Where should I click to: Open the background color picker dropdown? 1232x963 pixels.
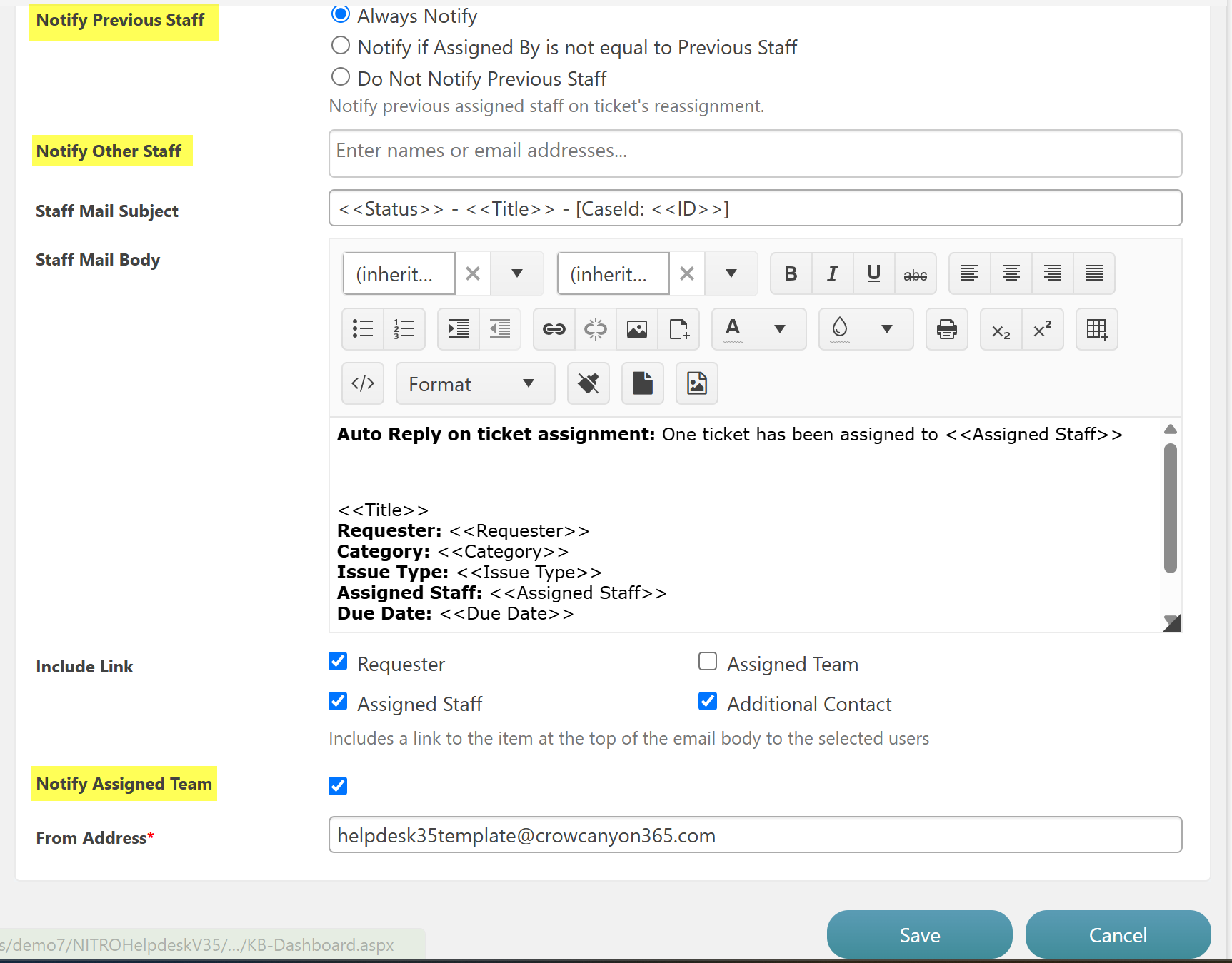(x=887, y=329)
